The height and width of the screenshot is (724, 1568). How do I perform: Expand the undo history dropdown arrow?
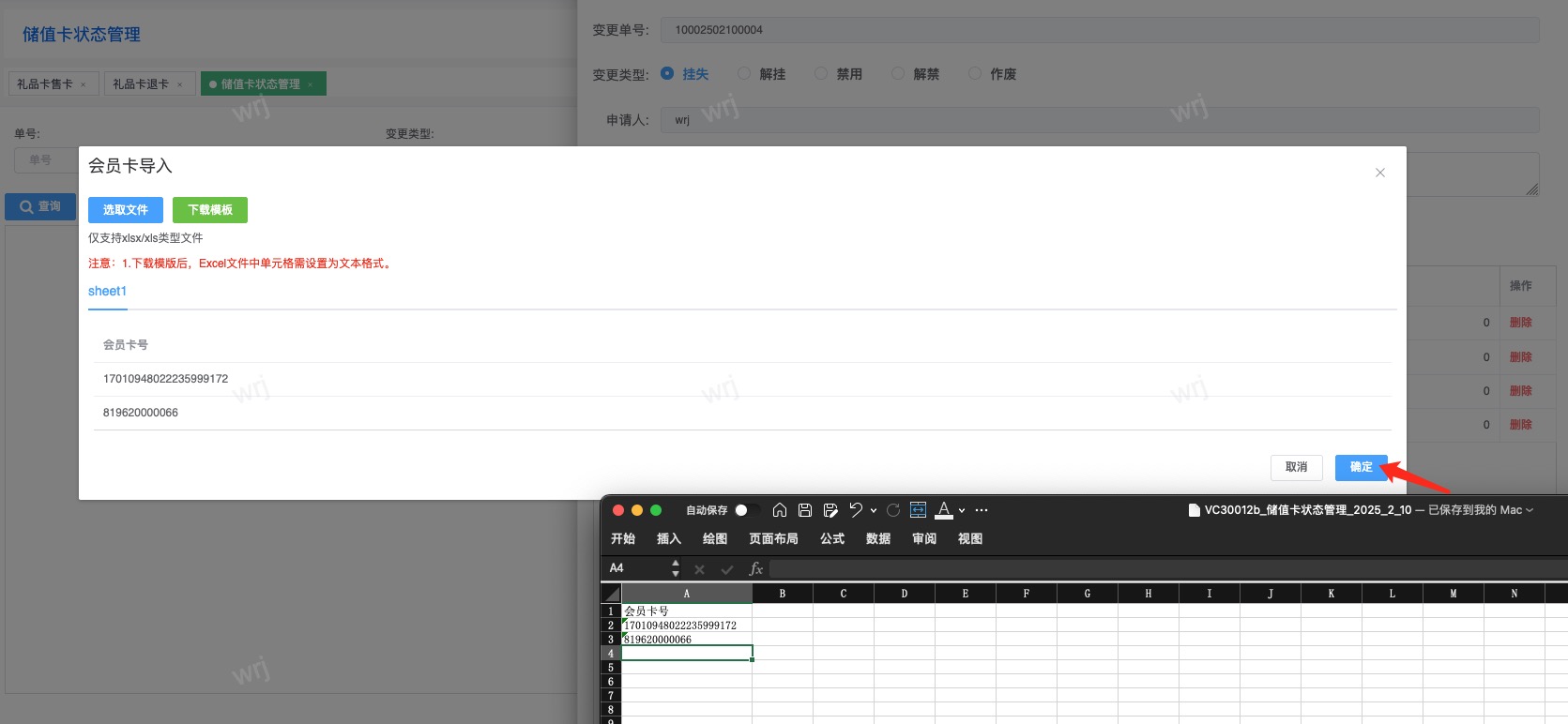[874, 511]
